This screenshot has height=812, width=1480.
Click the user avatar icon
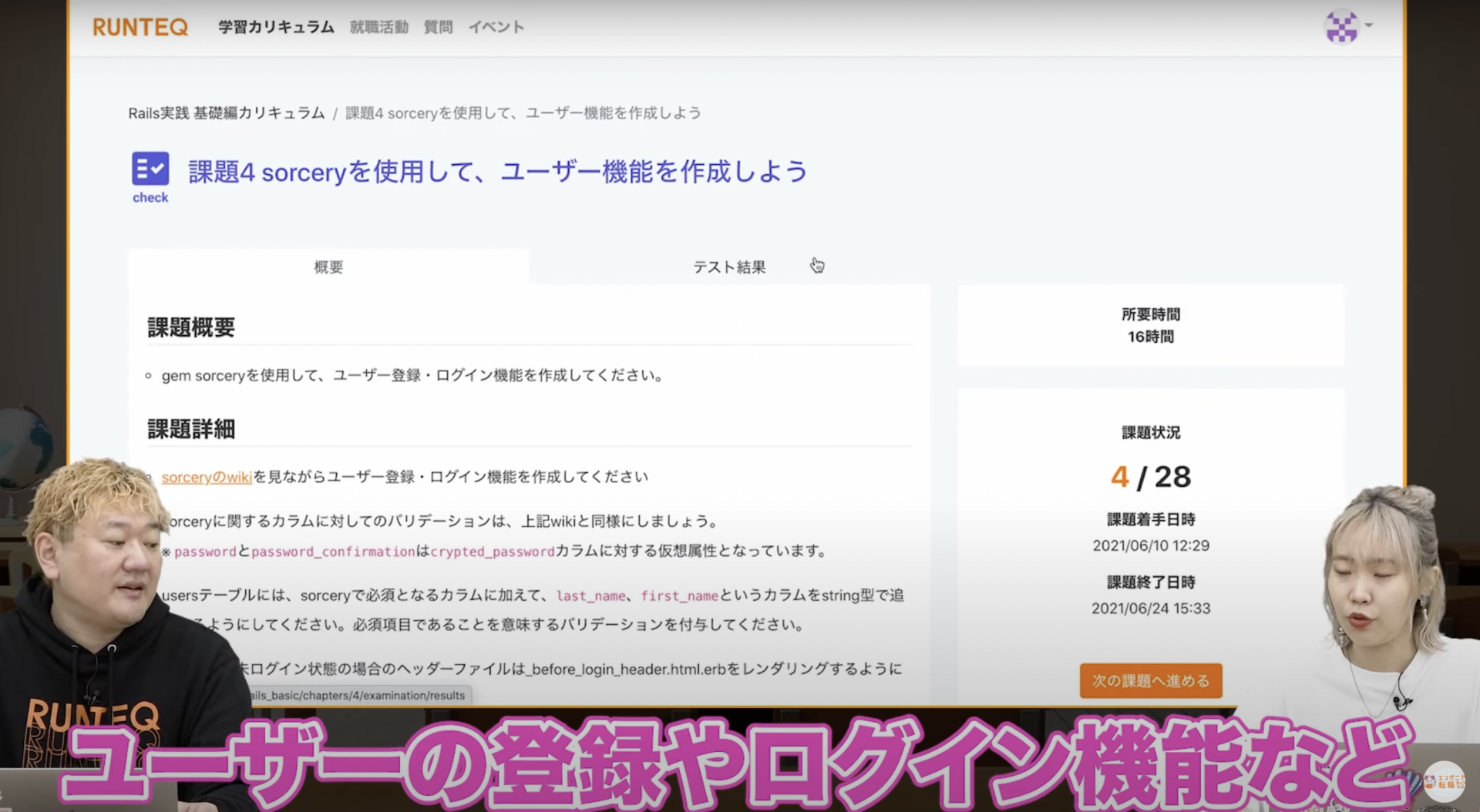pyautogui.click(x=1340, y=27)
